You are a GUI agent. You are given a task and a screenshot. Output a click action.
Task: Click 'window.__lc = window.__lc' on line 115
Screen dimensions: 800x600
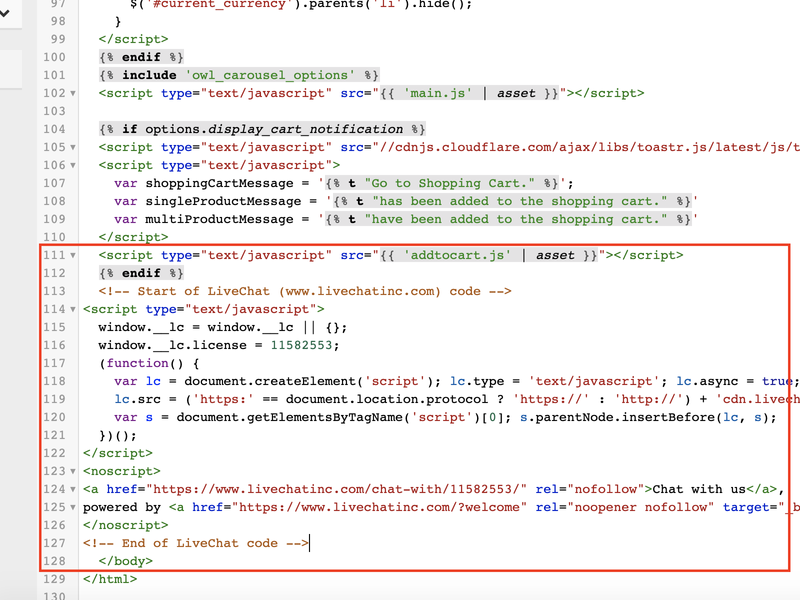196,328
